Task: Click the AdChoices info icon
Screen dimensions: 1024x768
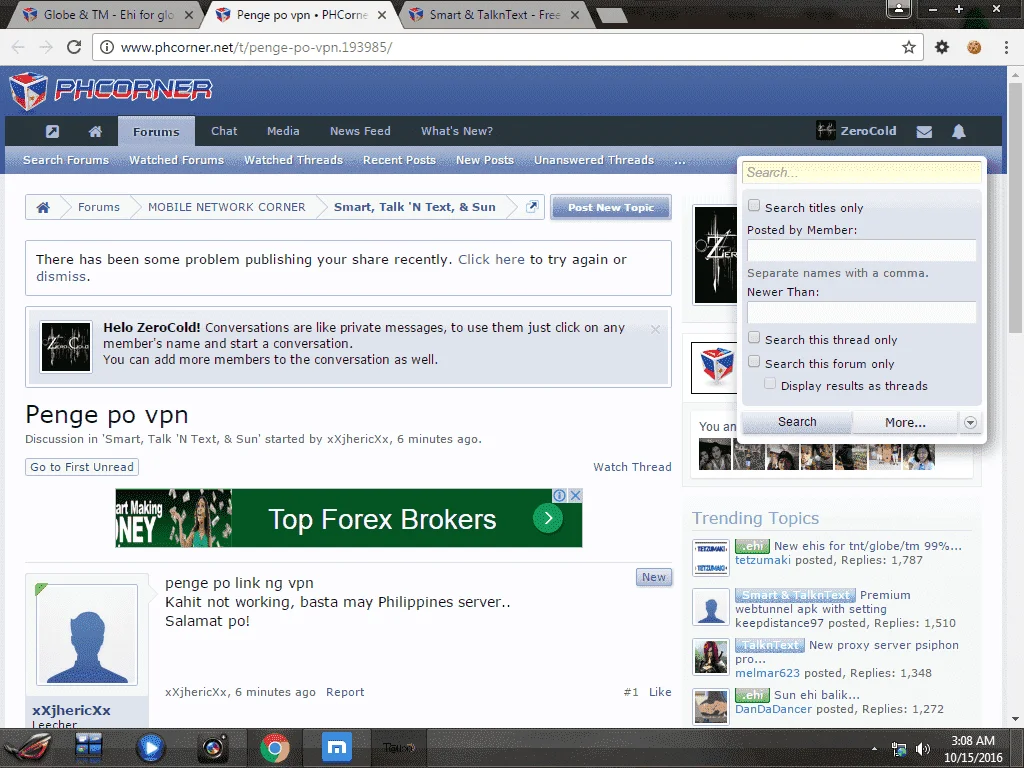Action: pos(560,496)
